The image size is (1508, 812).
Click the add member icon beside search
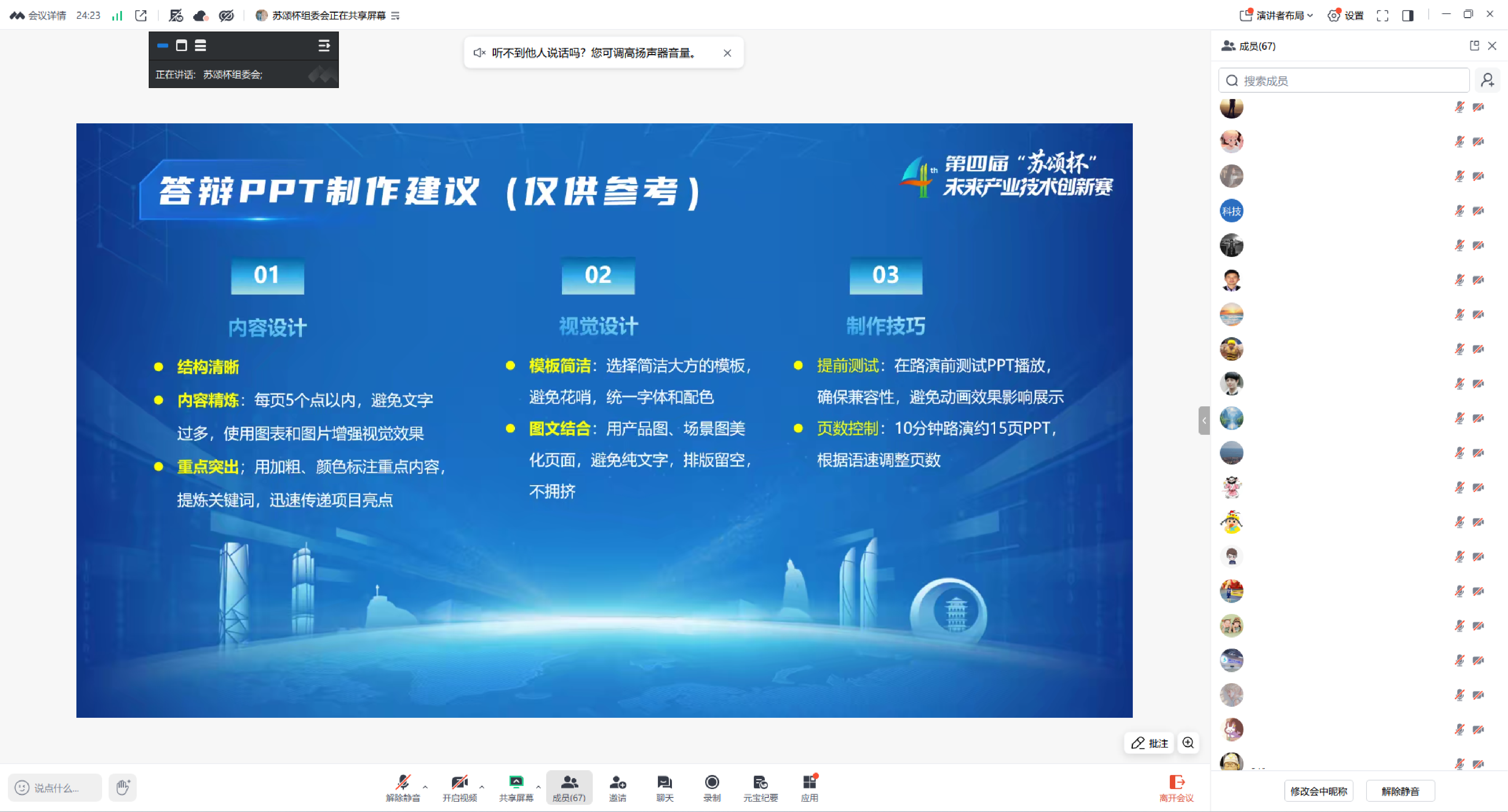click(1487, 80)
